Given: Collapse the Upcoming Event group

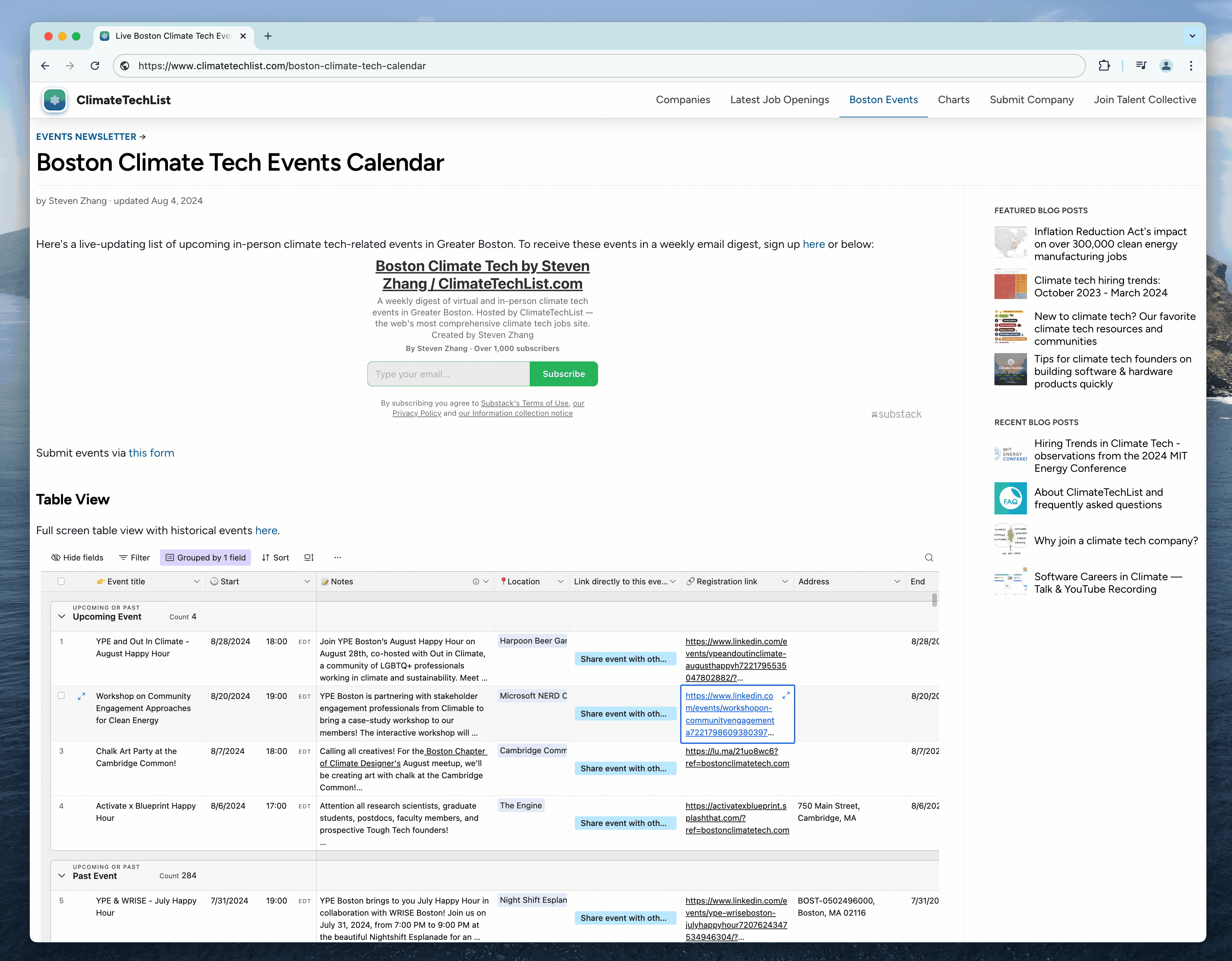Looking at the screenshot, I should 62,617.
